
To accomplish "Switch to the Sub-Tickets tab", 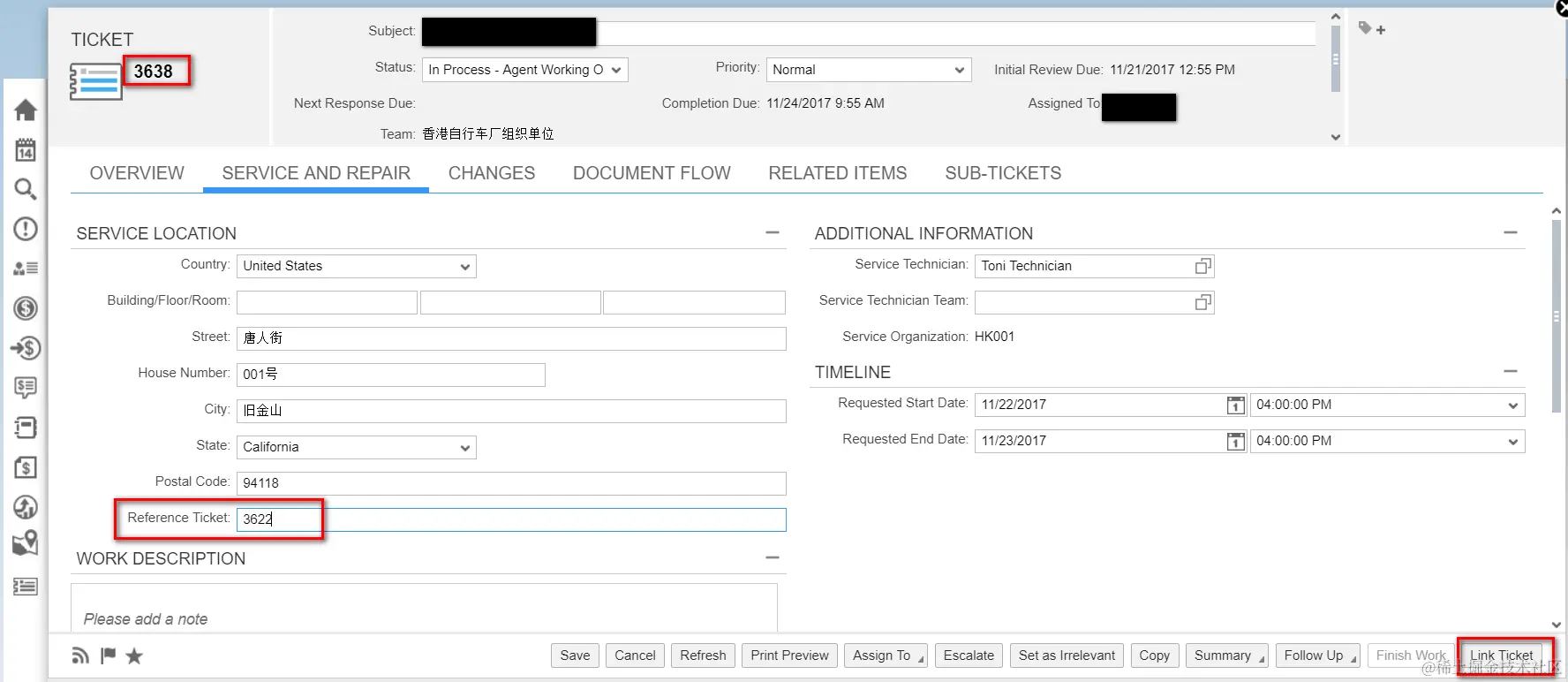I will (1003, 173).
